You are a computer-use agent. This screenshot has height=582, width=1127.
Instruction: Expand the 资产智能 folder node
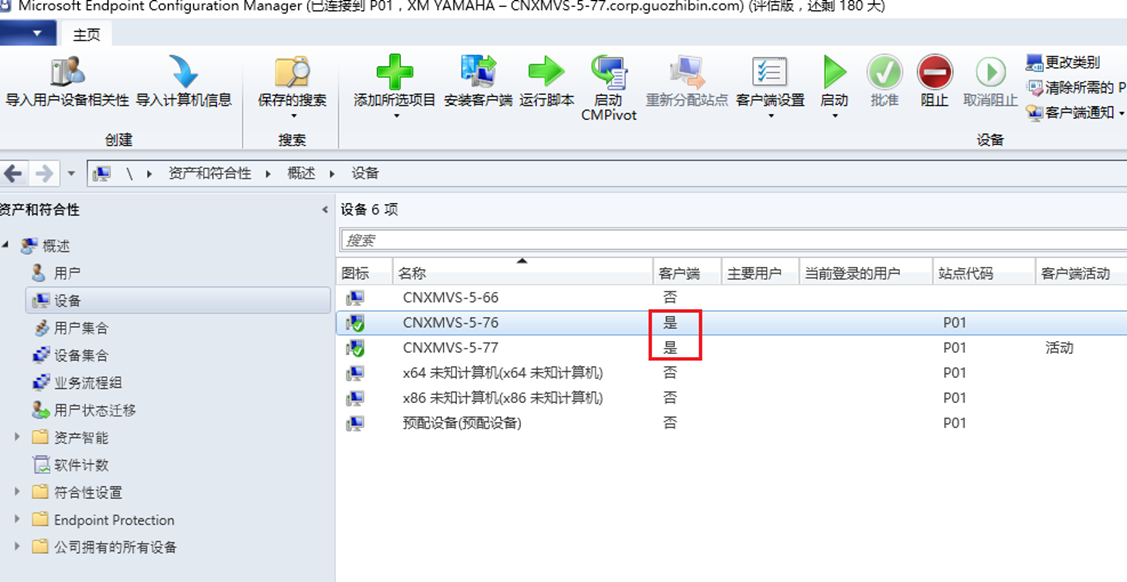coord(17,437)
